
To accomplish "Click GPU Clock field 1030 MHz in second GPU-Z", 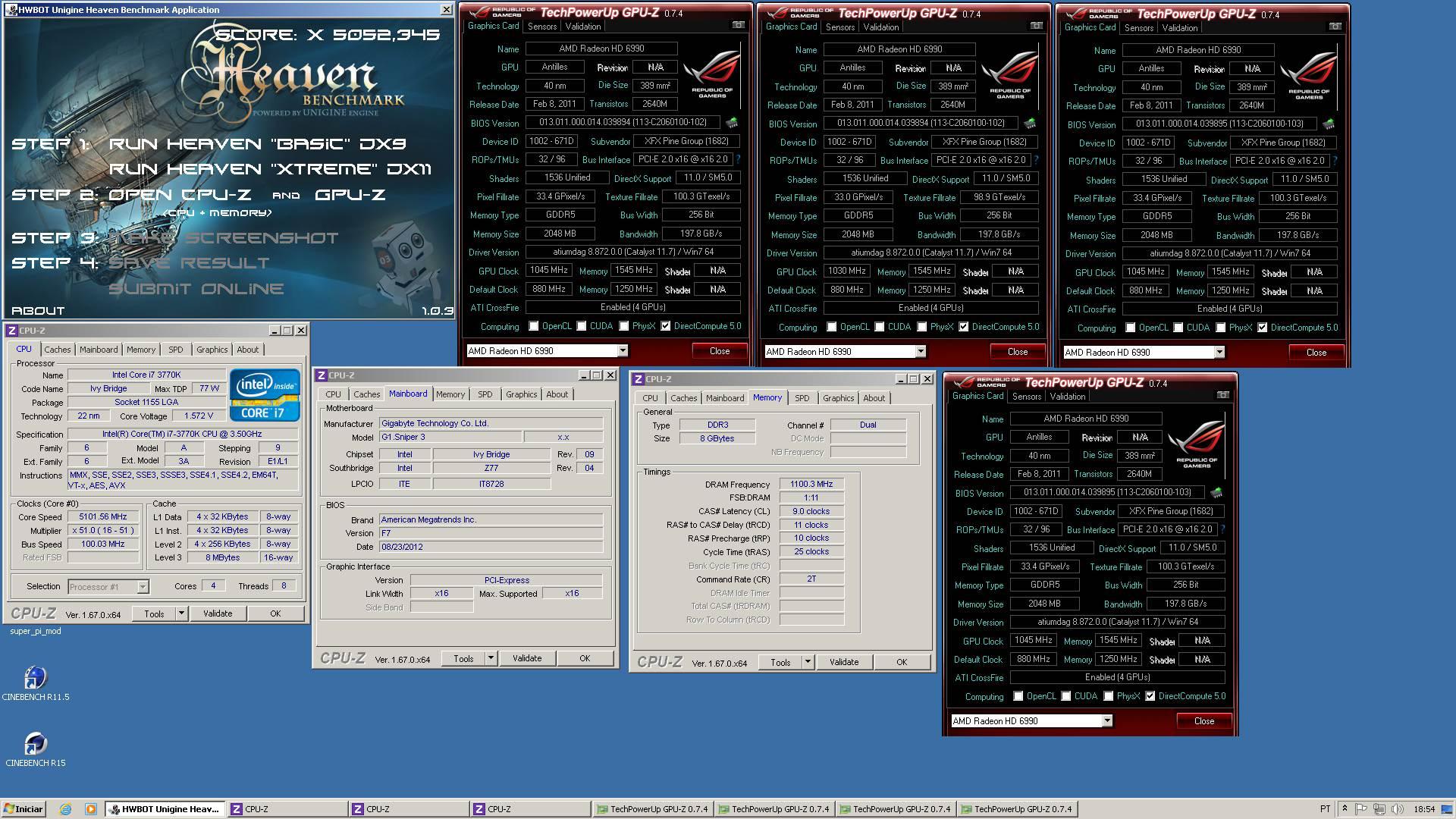I will tap(846, 271).
